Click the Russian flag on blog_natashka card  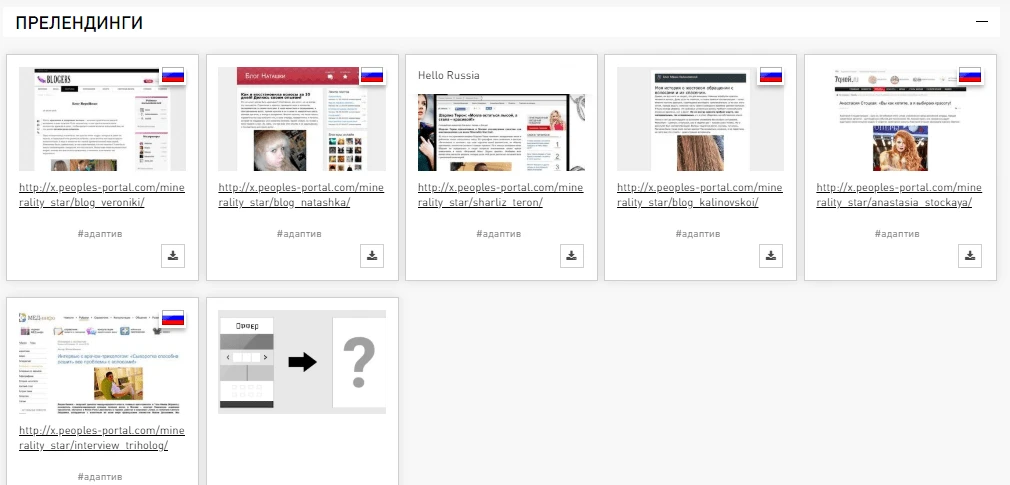(x=372, y=75)
